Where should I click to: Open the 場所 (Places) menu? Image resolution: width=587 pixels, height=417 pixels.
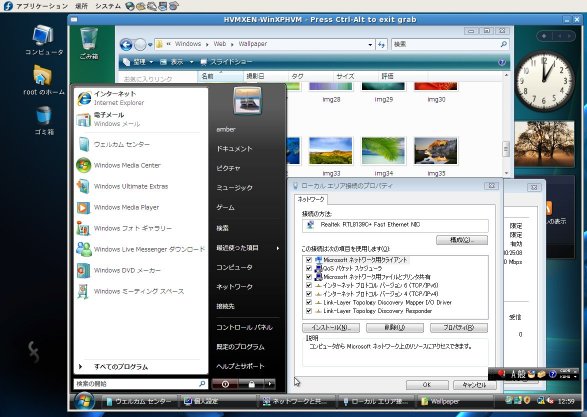pyautogui.click(x=81, y=6)
